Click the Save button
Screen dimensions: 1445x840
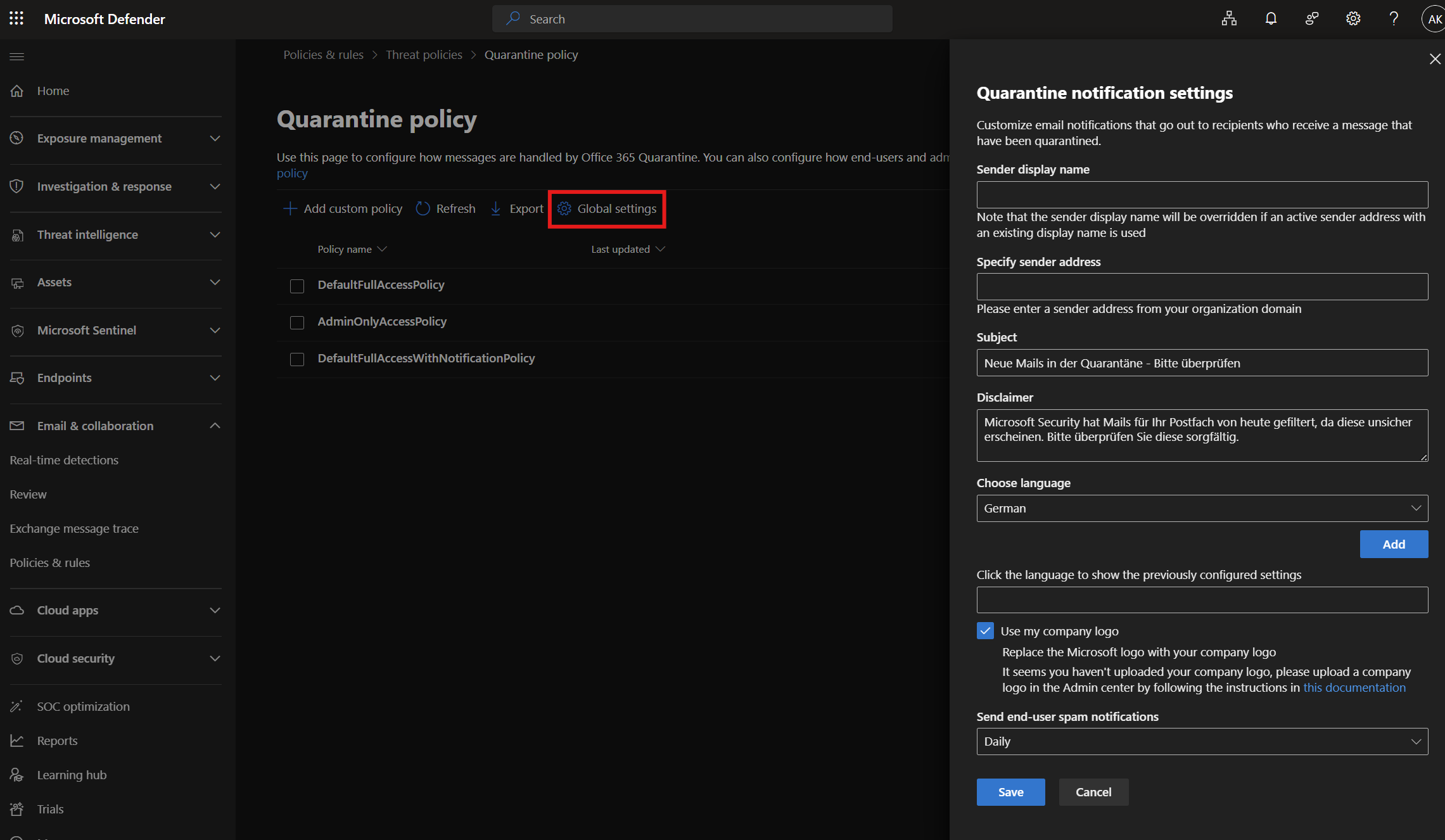1010,792
